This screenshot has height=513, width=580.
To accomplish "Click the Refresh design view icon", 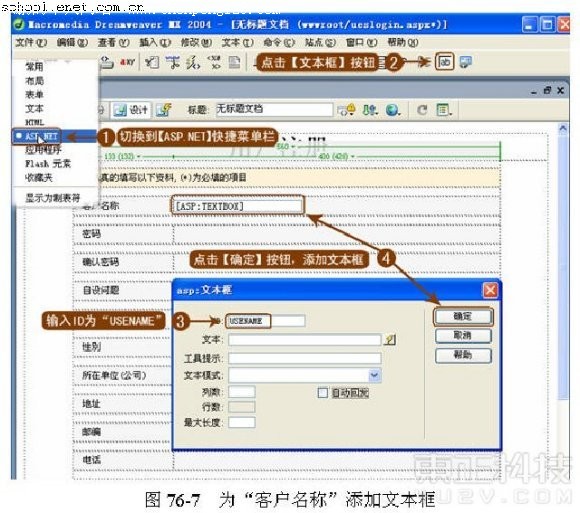I will [x=422, y=110].
